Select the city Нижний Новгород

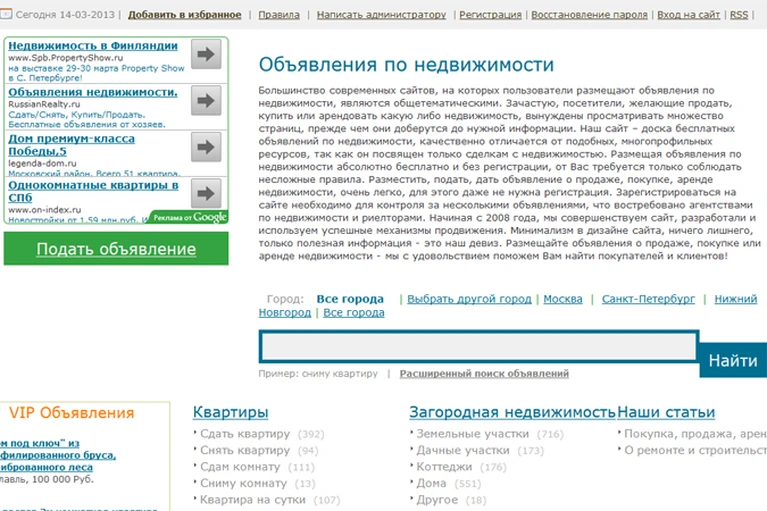[735, 299]
